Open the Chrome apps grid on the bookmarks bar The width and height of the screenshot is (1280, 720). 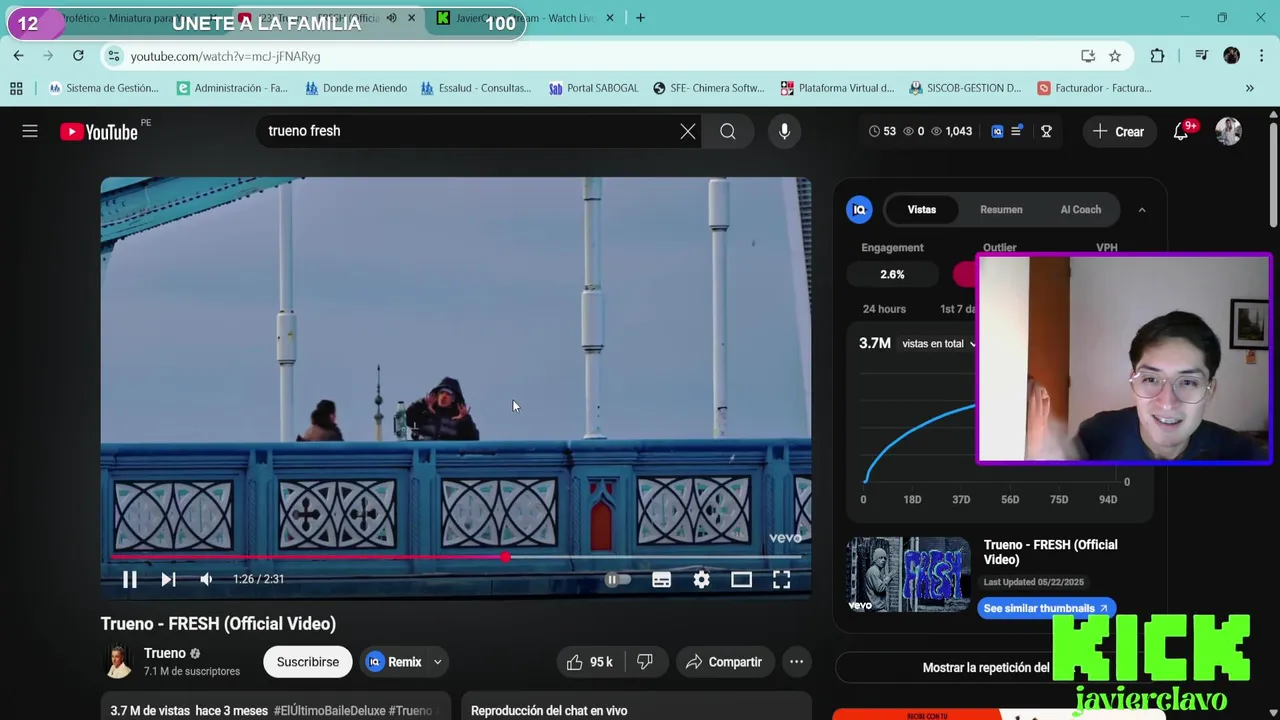click(16, 88)
